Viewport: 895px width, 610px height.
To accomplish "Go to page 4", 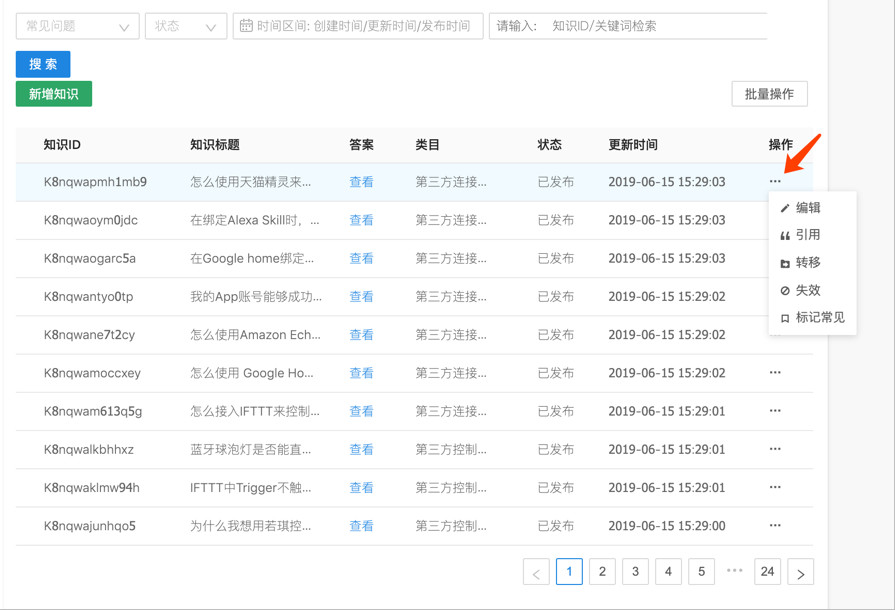I will pos(668,572).
